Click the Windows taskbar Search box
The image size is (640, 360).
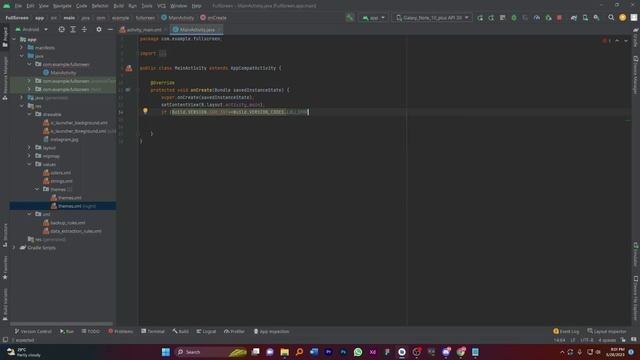(x=211, y=352)
